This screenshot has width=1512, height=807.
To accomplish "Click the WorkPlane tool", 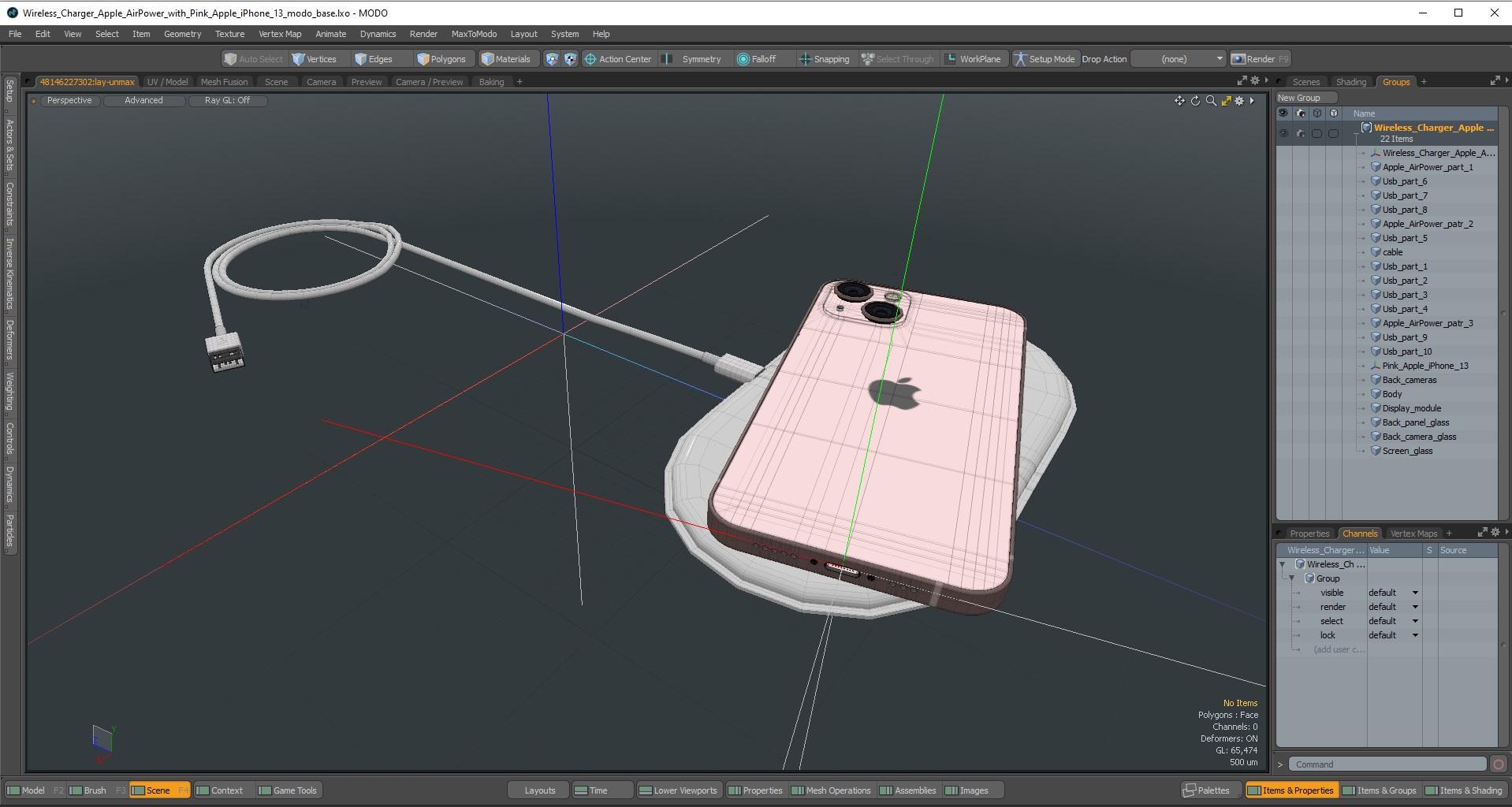I will [973, 59].
